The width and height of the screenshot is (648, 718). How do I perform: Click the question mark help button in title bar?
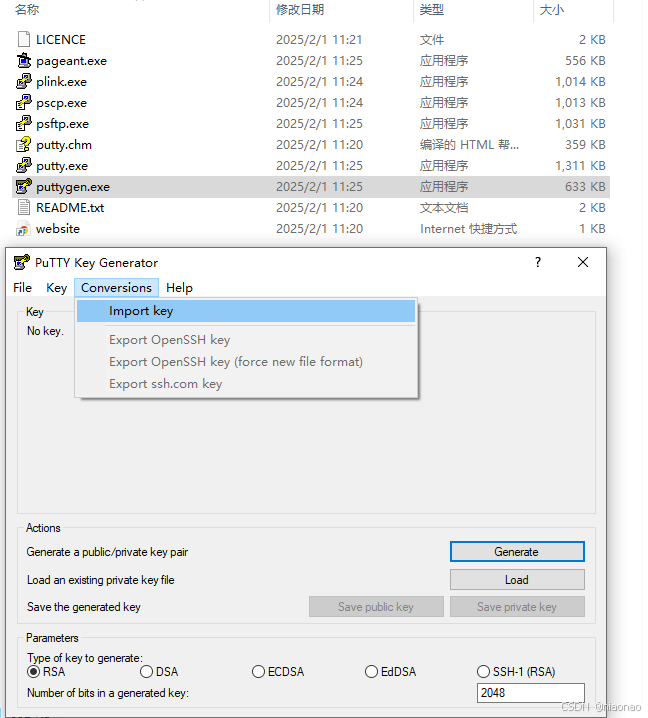pos(538,262)
